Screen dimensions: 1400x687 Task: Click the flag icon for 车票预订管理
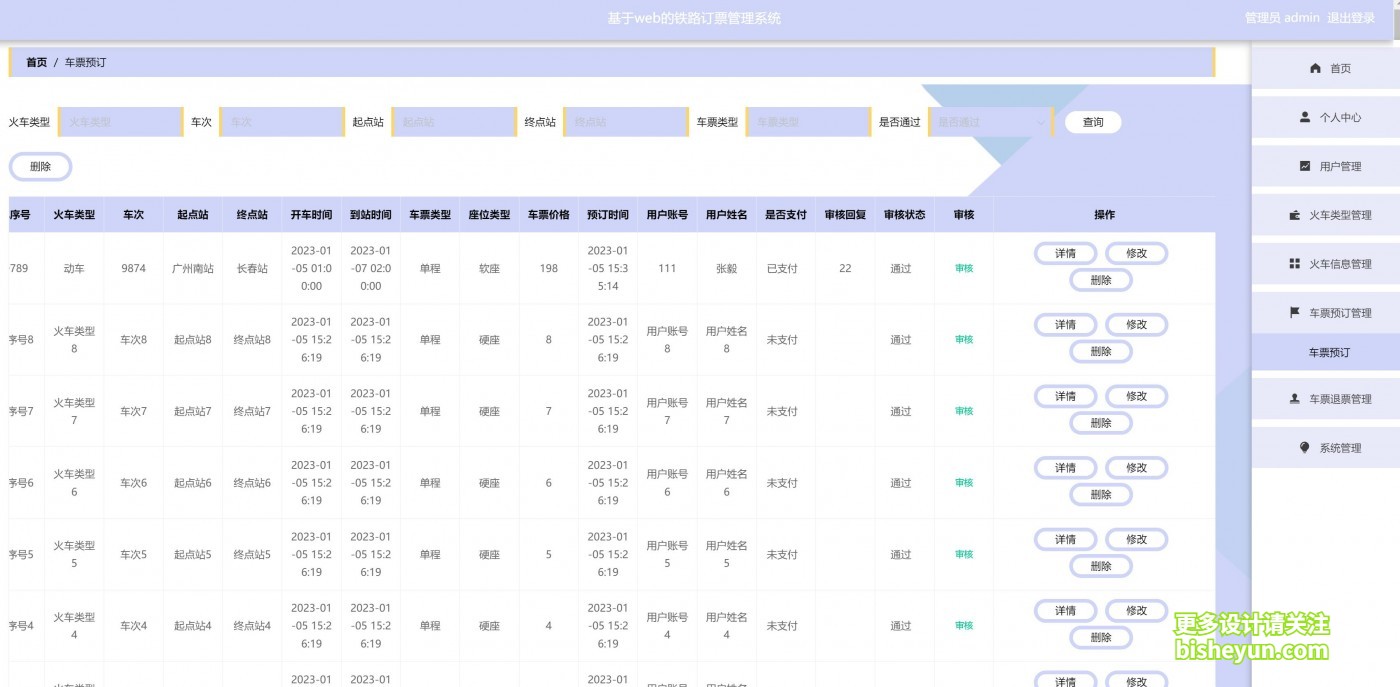coord(1295,312)
